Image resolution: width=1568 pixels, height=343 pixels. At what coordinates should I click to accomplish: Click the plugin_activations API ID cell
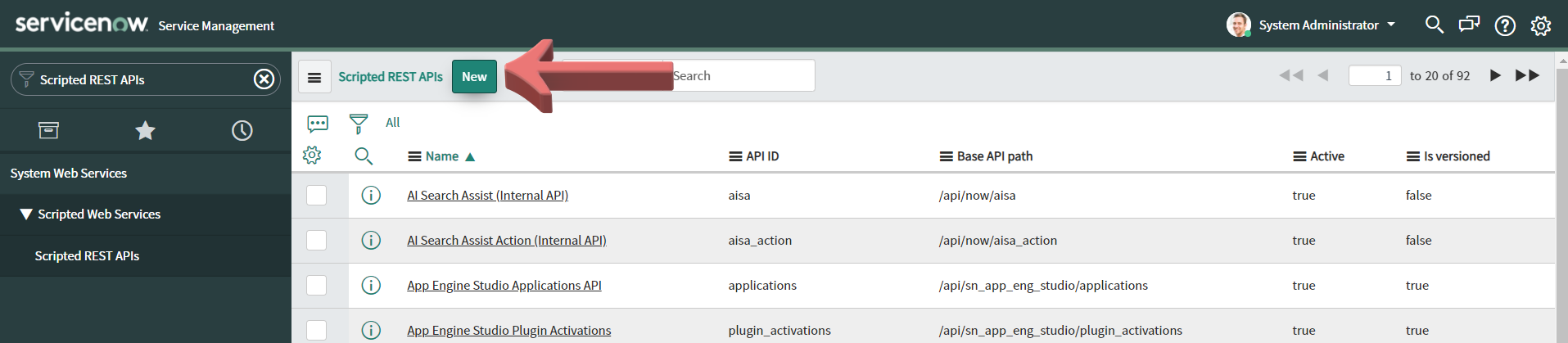(779, 330)
